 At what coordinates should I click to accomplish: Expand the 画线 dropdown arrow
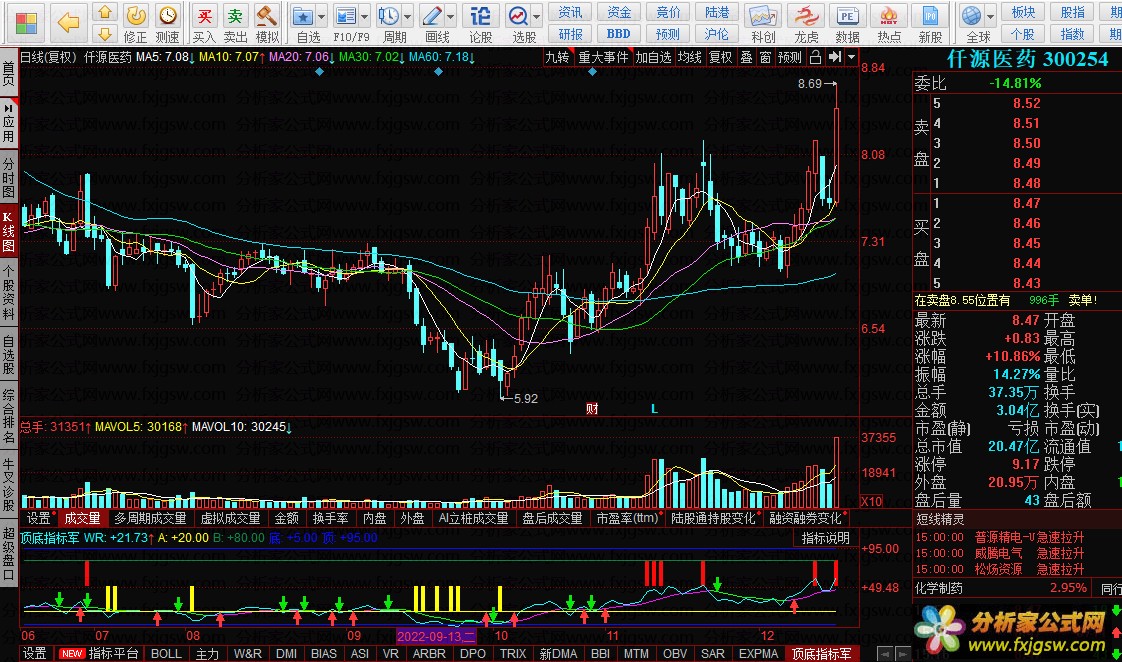[451, 16]
